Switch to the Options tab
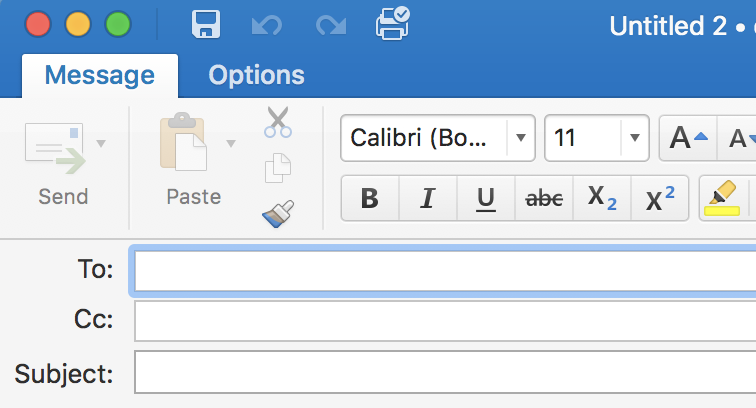 [x=256, y=75]
